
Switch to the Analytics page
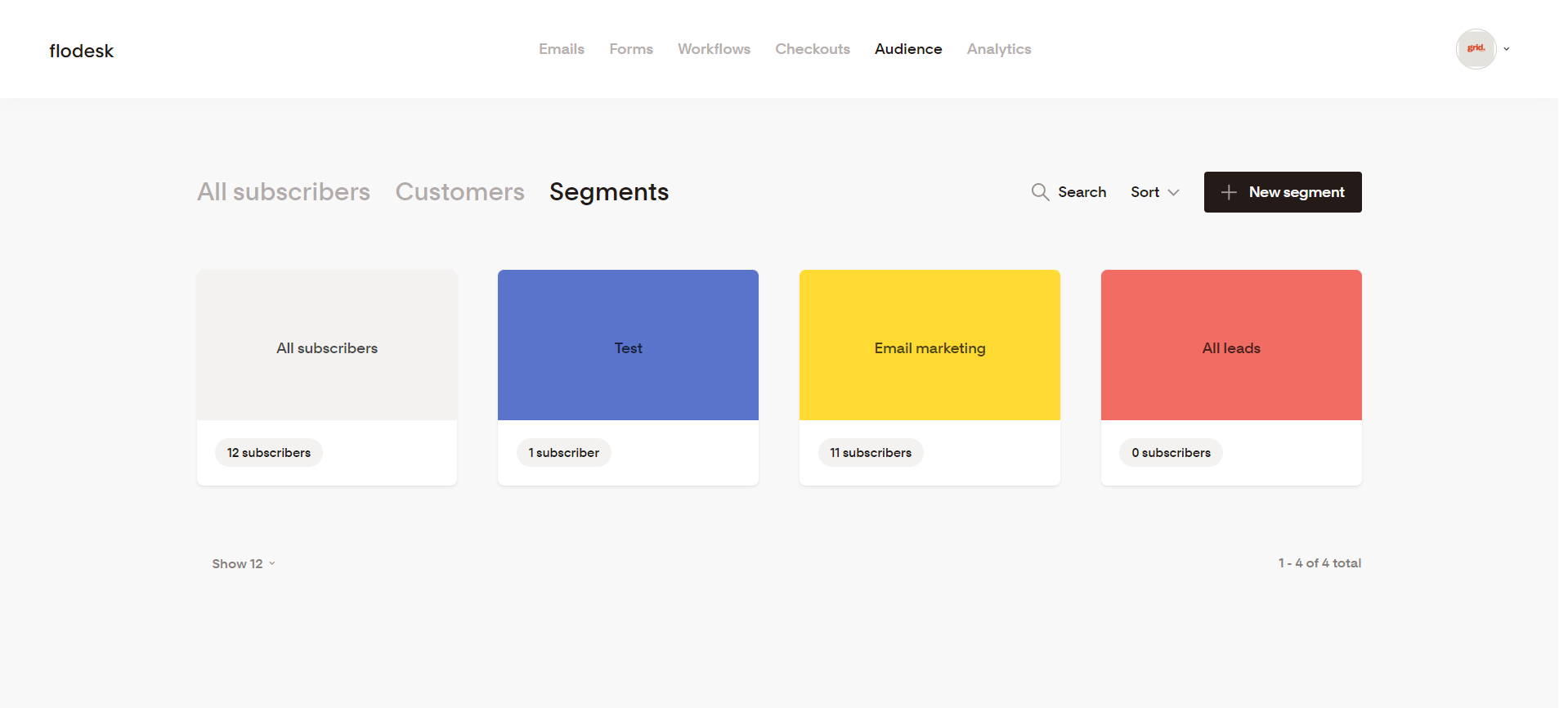(999, 49)
